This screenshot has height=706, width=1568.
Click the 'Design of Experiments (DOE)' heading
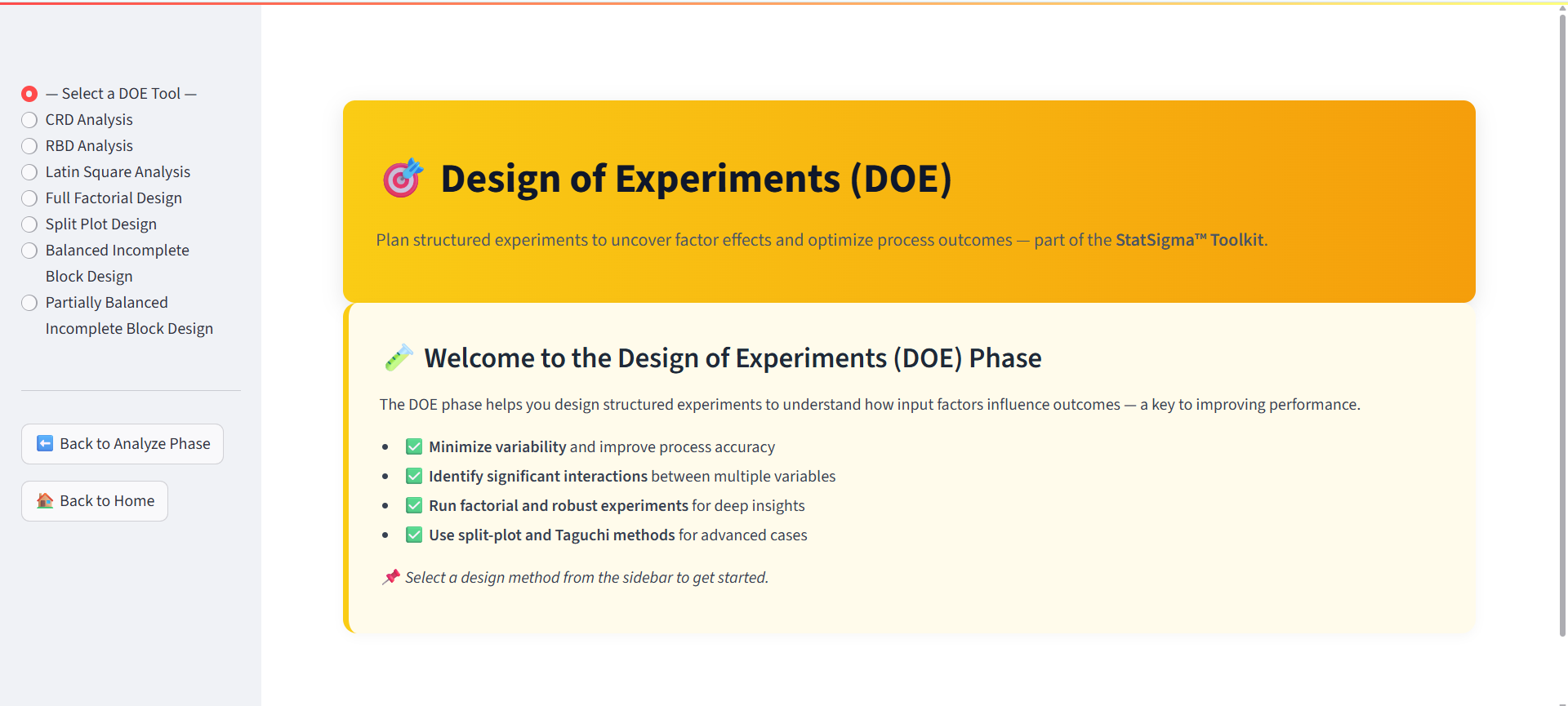(x=697, y=179)
